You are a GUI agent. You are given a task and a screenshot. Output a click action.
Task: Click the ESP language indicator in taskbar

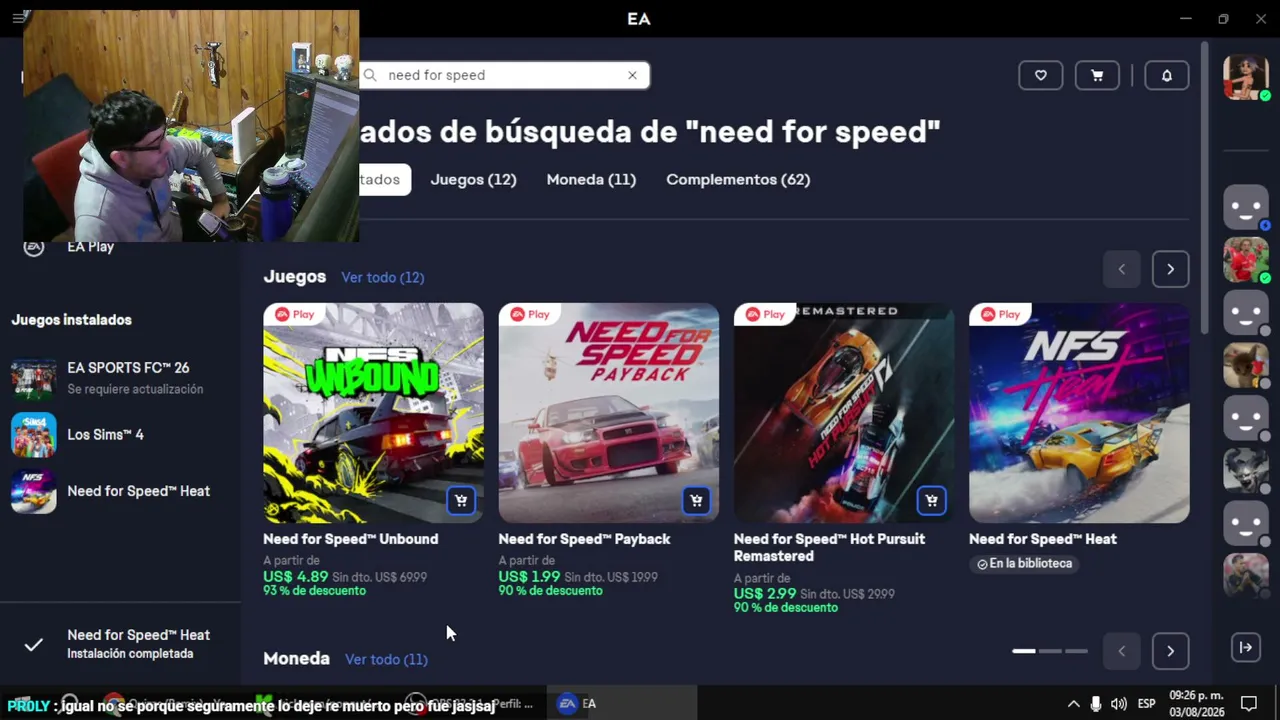pos(1147,704)
